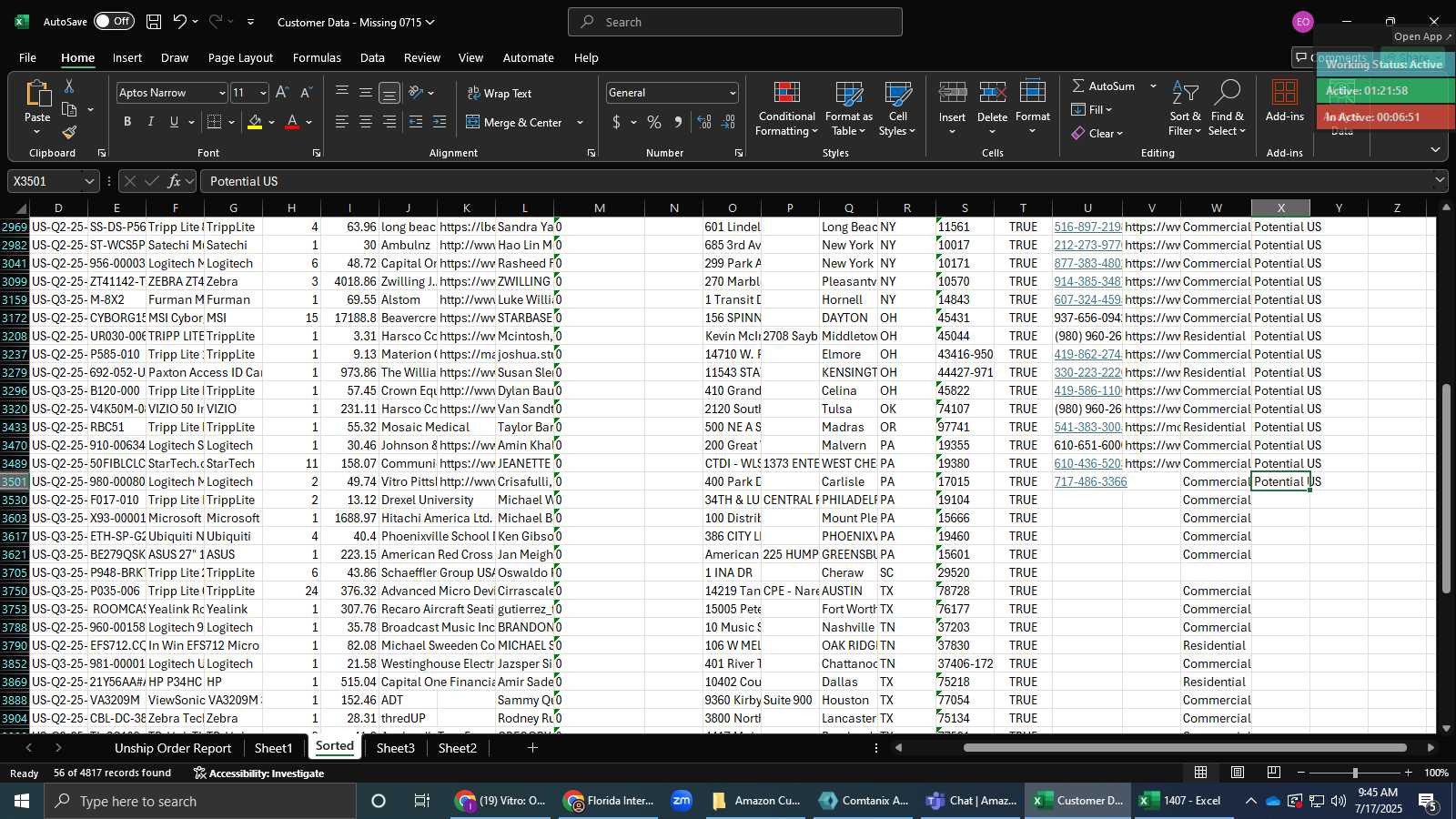Apply Percent Style format
The image size is (1456, 819).
pos(654,122)
